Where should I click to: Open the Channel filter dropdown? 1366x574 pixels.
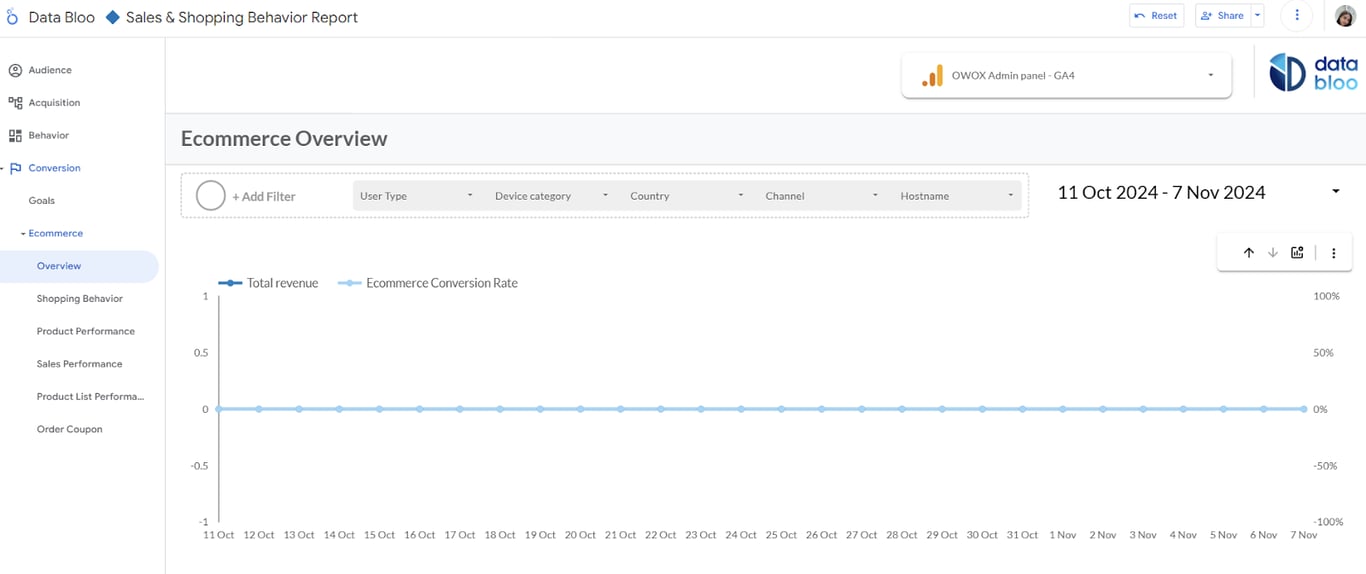823,196
